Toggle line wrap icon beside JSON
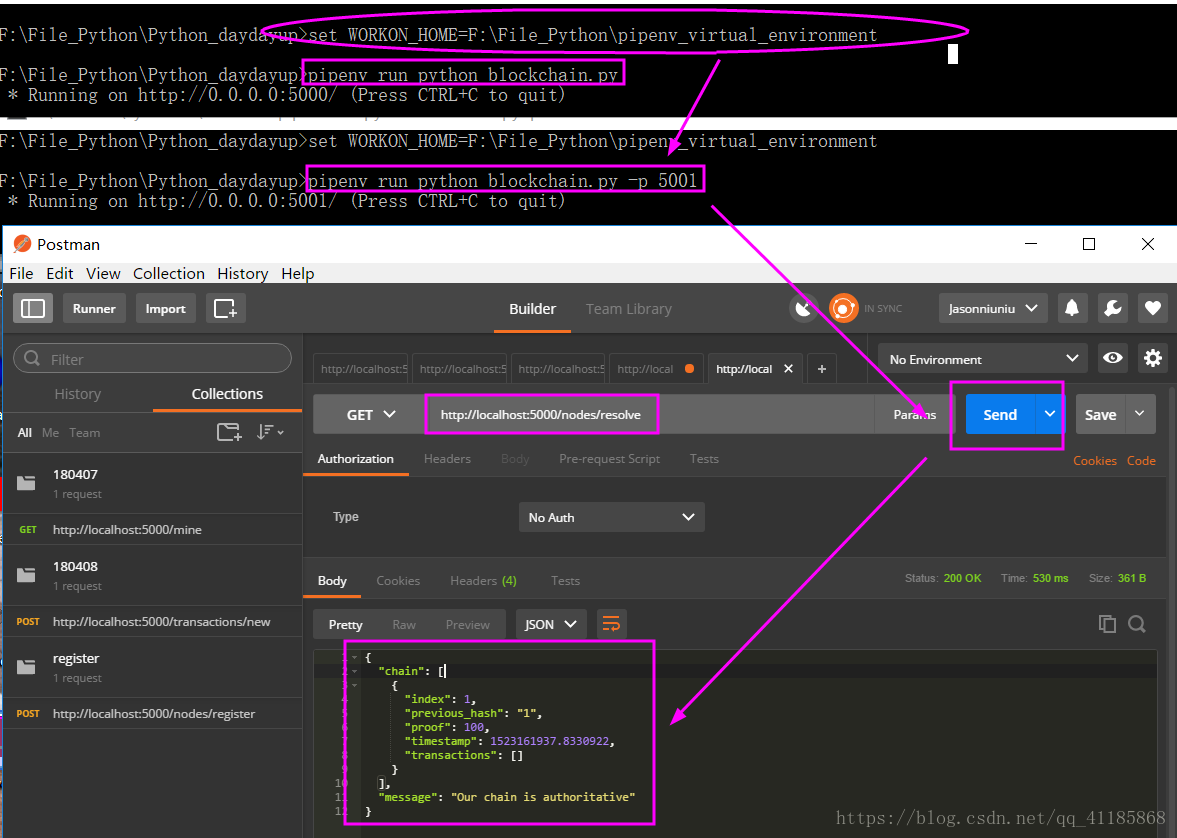1177x838 pixels. tap(611, 624)
